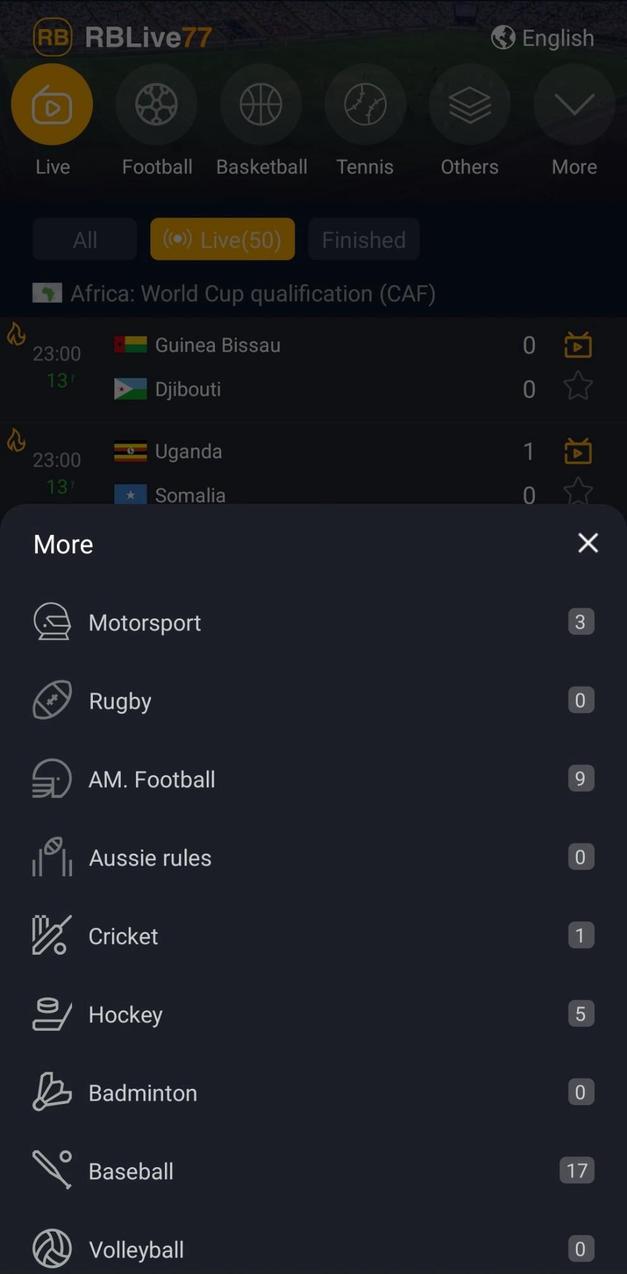This screenshot has height=1274, width=627.
Task: Open the Others category icon
Action: [x=469, y=104]
